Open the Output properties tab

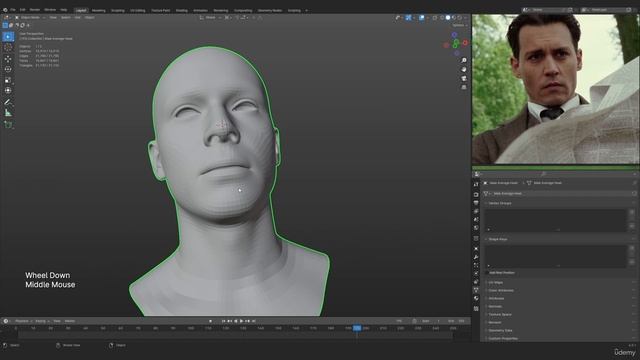tap(476, 203)
